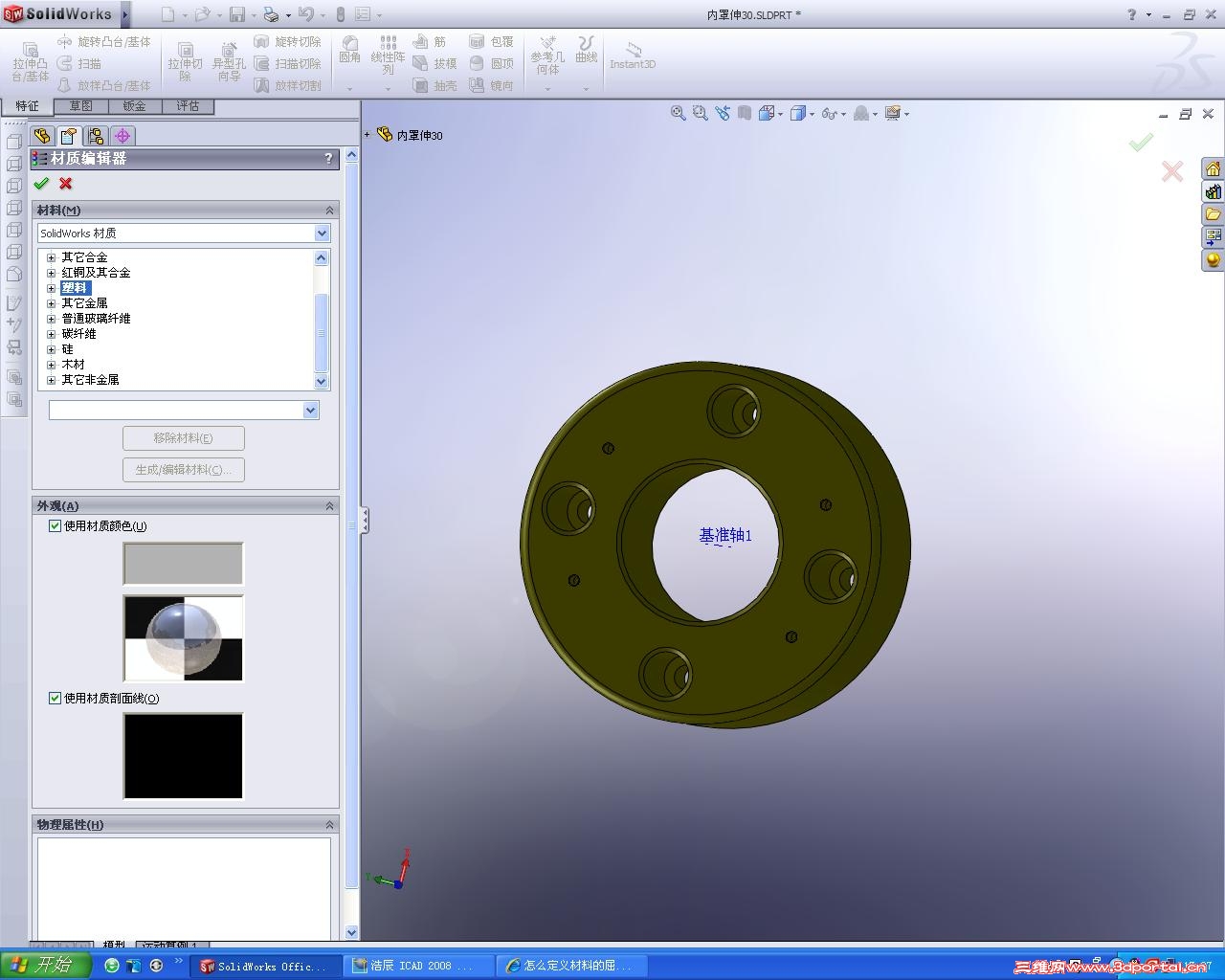
Task: Open the SolidWorks logo menu arrow
Action: [x=125, y=14]
